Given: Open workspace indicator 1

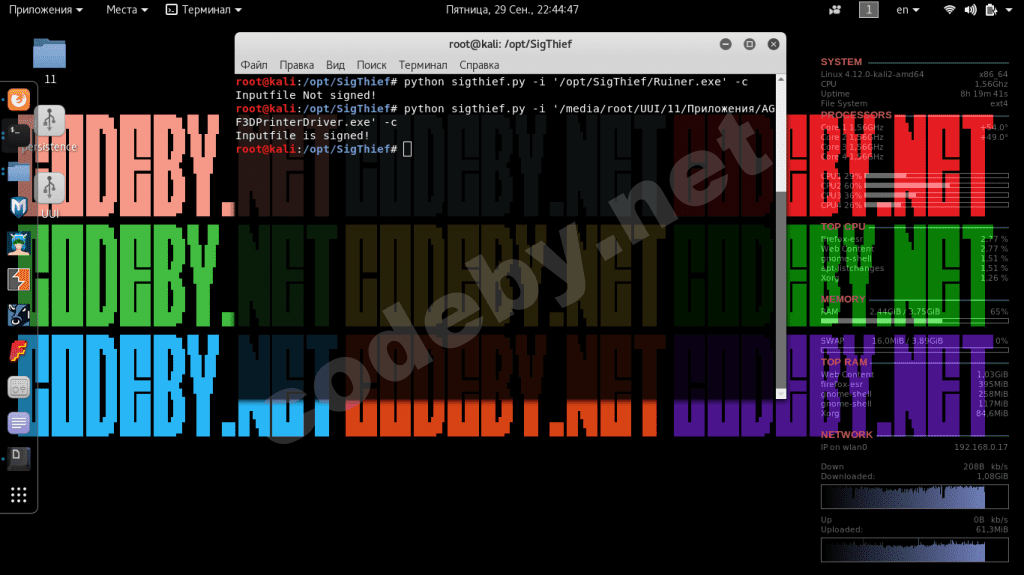Looking at the screenshot, I should click(869, 10).
